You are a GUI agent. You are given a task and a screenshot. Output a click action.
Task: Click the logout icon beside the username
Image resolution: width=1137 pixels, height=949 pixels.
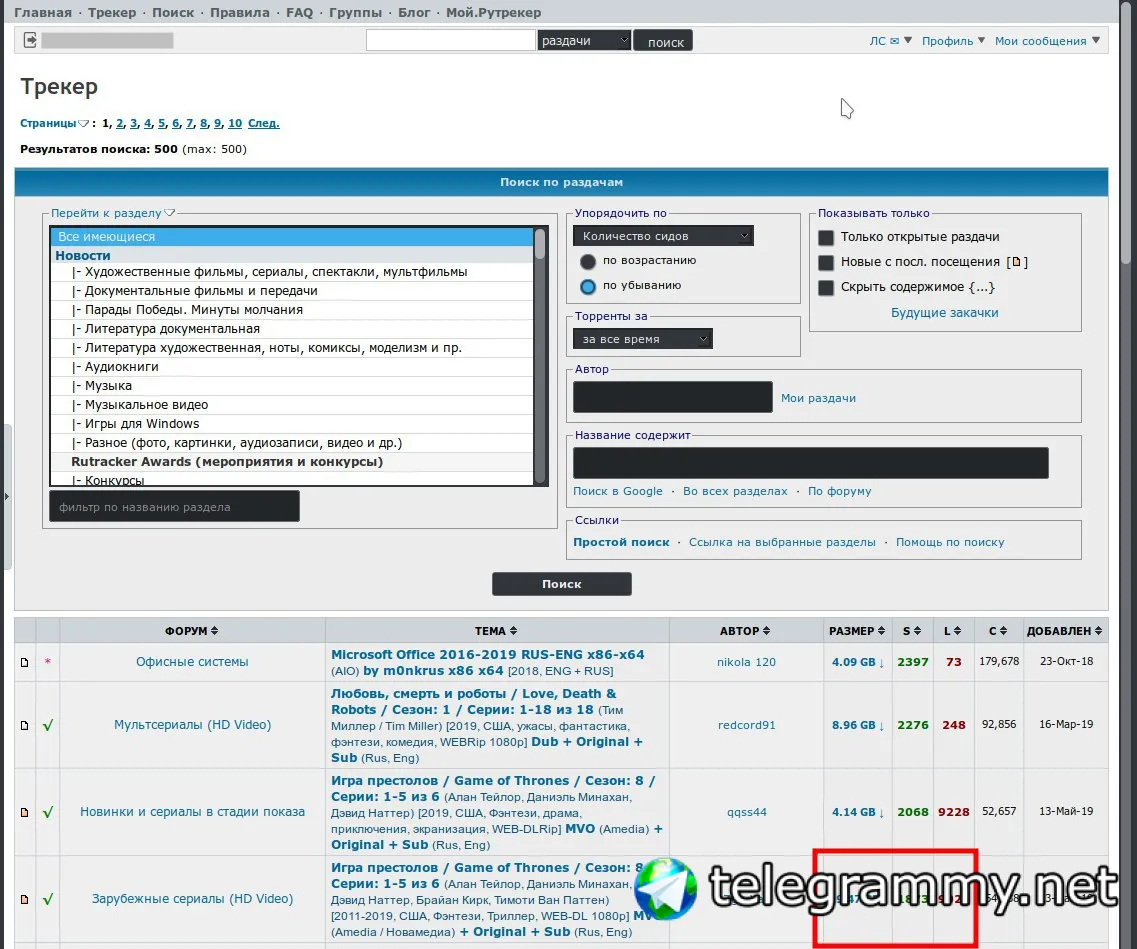point(30,40)
